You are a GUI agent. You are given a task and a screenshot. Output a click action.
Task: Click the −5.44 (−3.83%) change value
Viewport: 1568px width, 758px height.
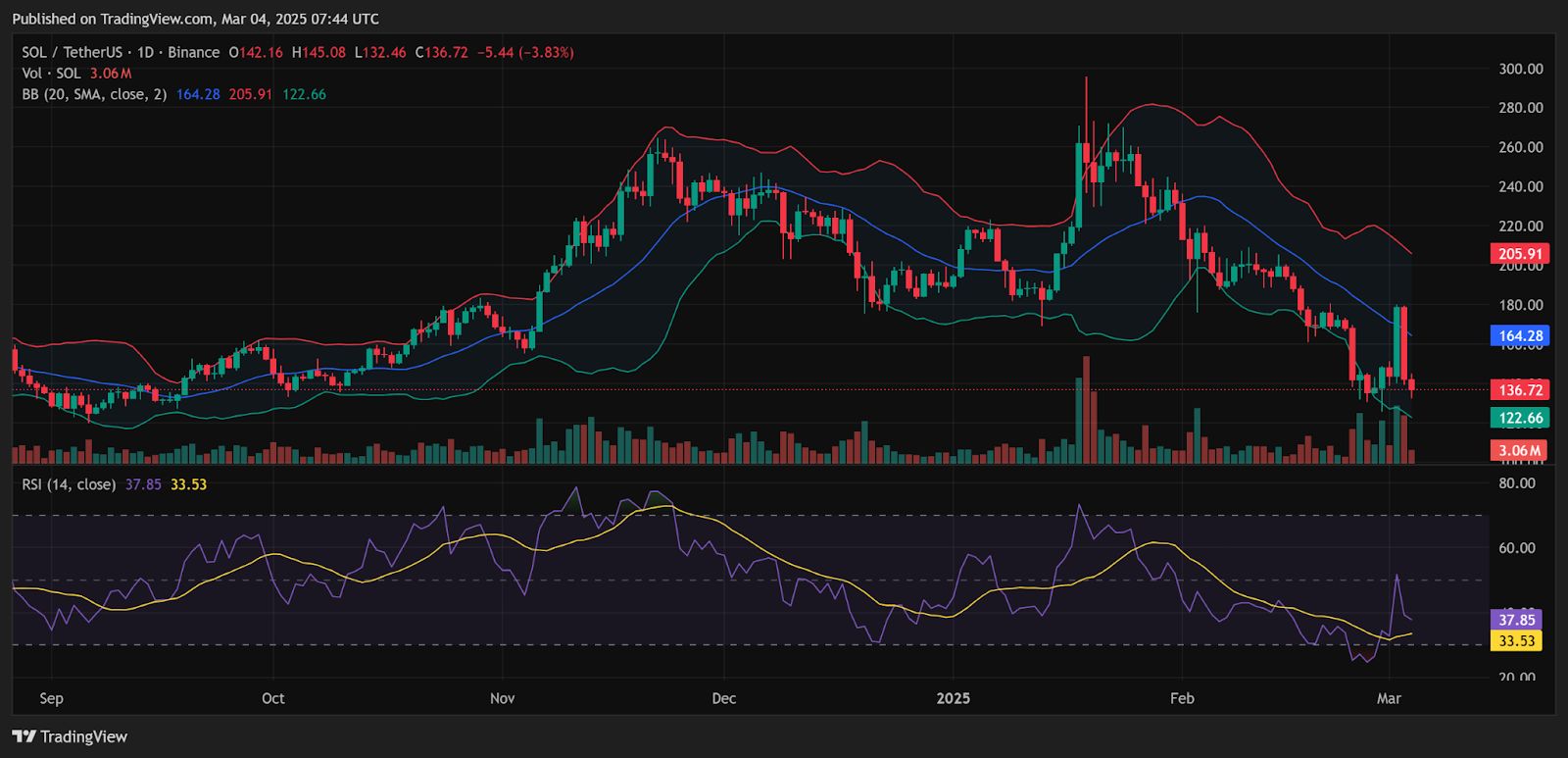pos(525,52)
